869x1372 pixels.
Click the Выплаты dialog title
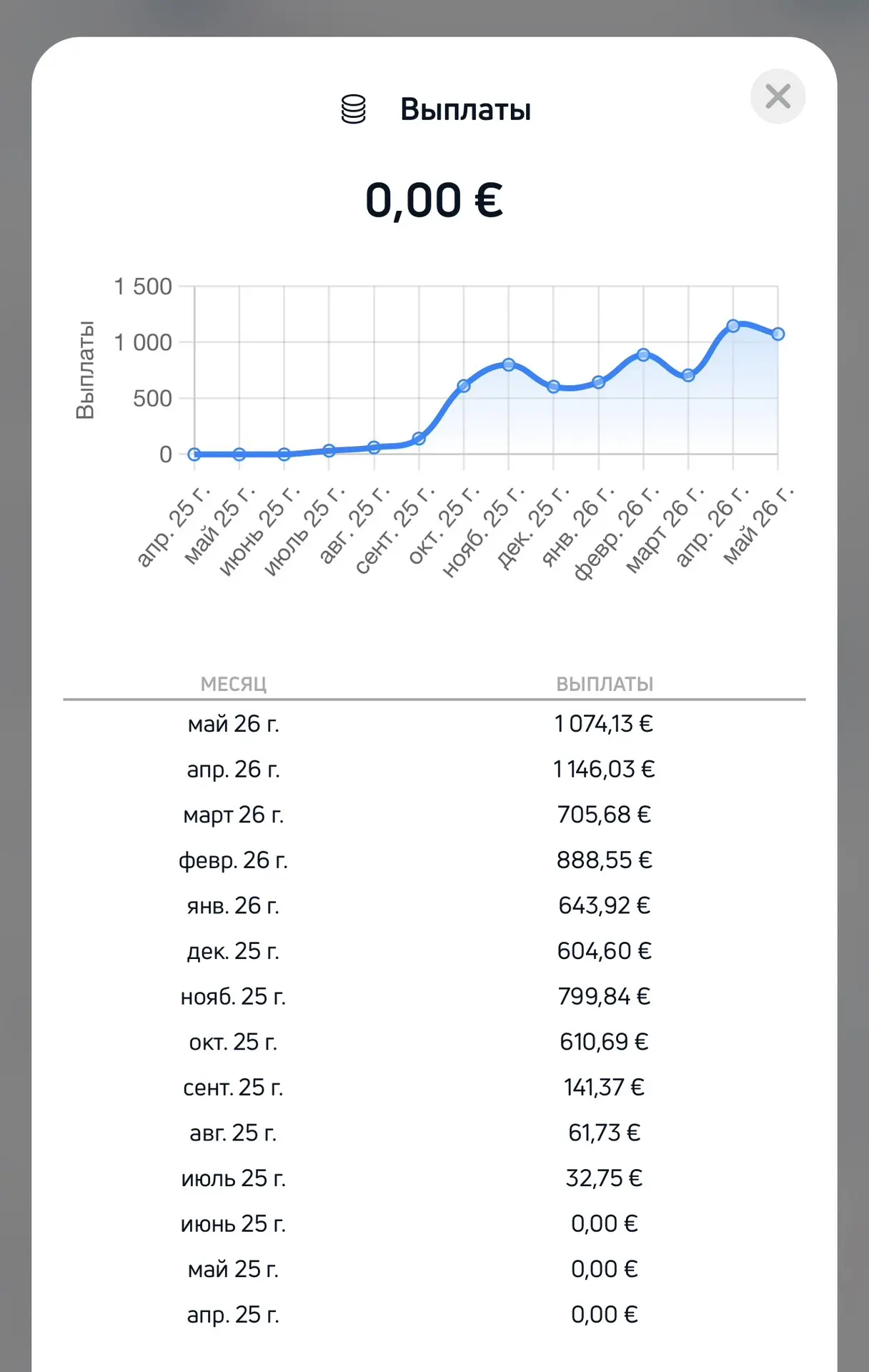click(465, 109)
